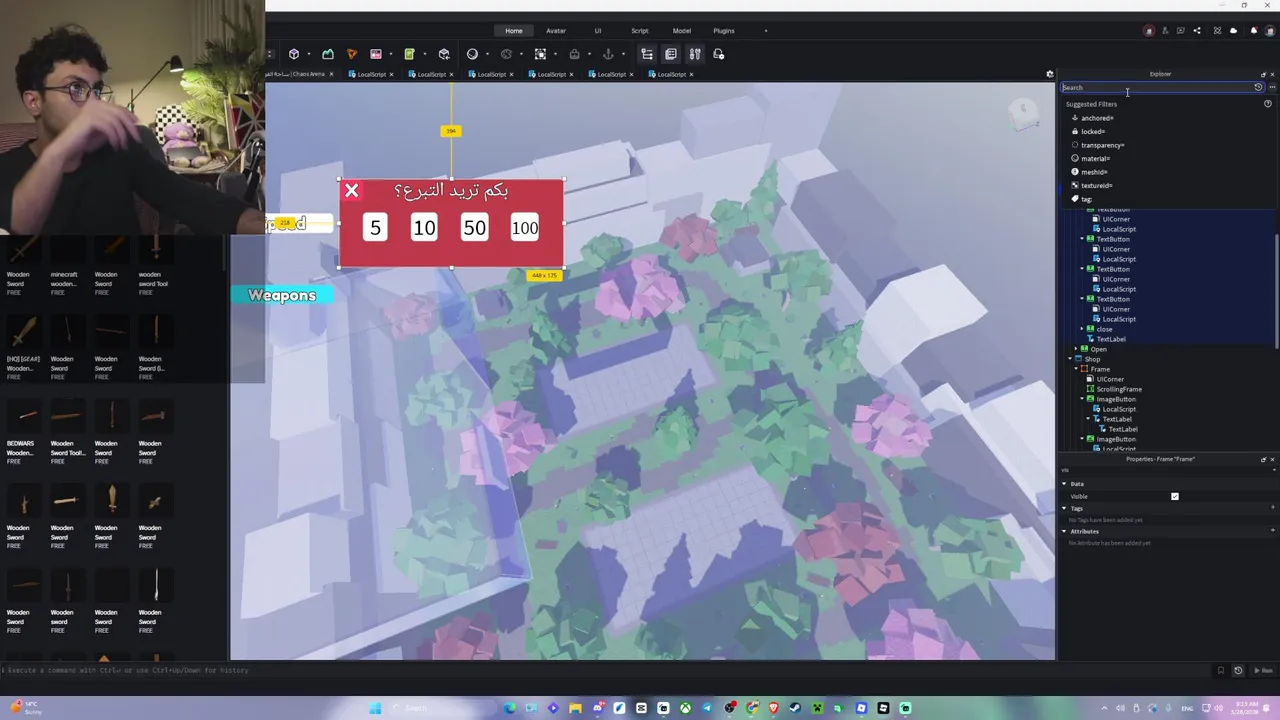Pop out the Properties panel
The height and width of the screenshot is (720, 1280).
[1263, 459]
